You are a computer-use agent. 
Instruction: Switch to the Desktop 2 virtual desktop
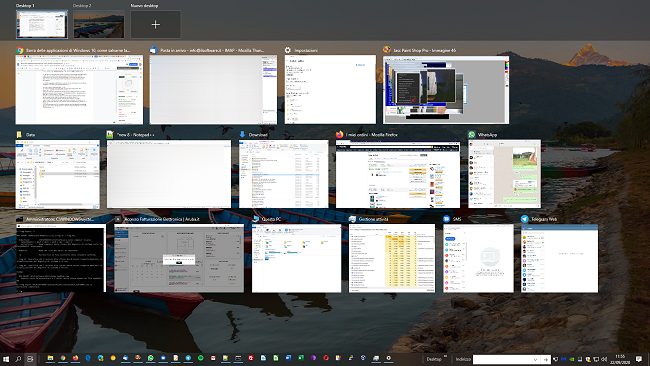[99, 24]
